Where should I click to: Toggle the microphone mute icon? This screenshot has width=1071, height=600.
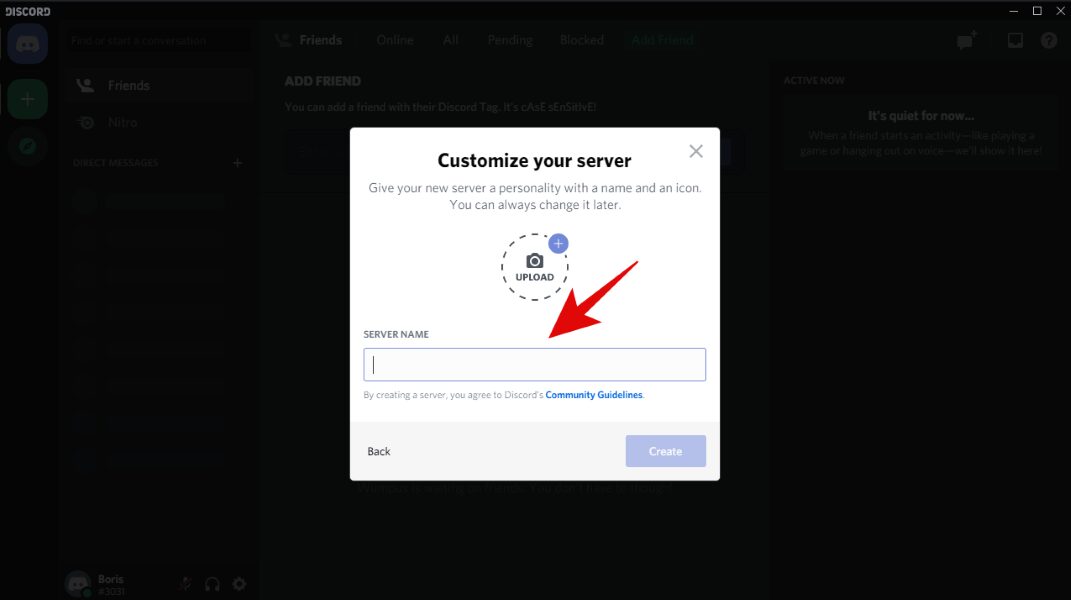[x=185, y=584]
